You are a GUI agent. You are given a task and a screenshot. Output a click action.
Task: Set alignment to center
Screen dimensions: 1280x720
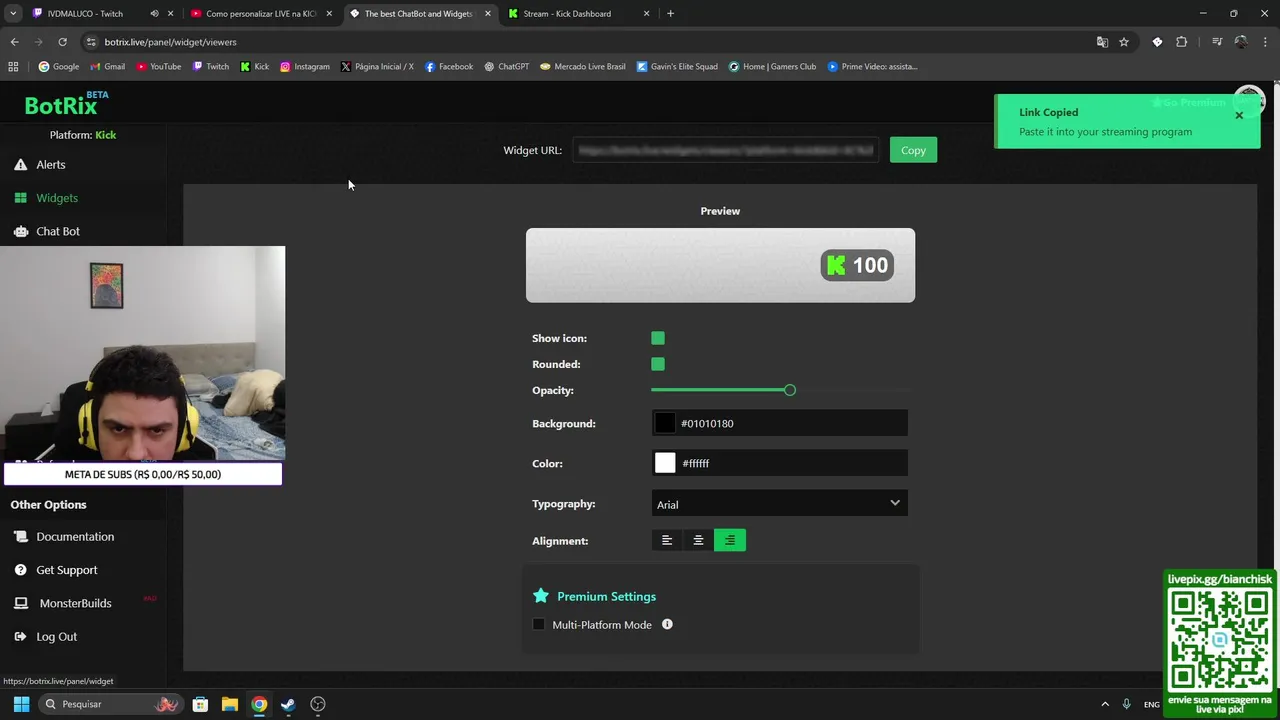tap(698, 541)
